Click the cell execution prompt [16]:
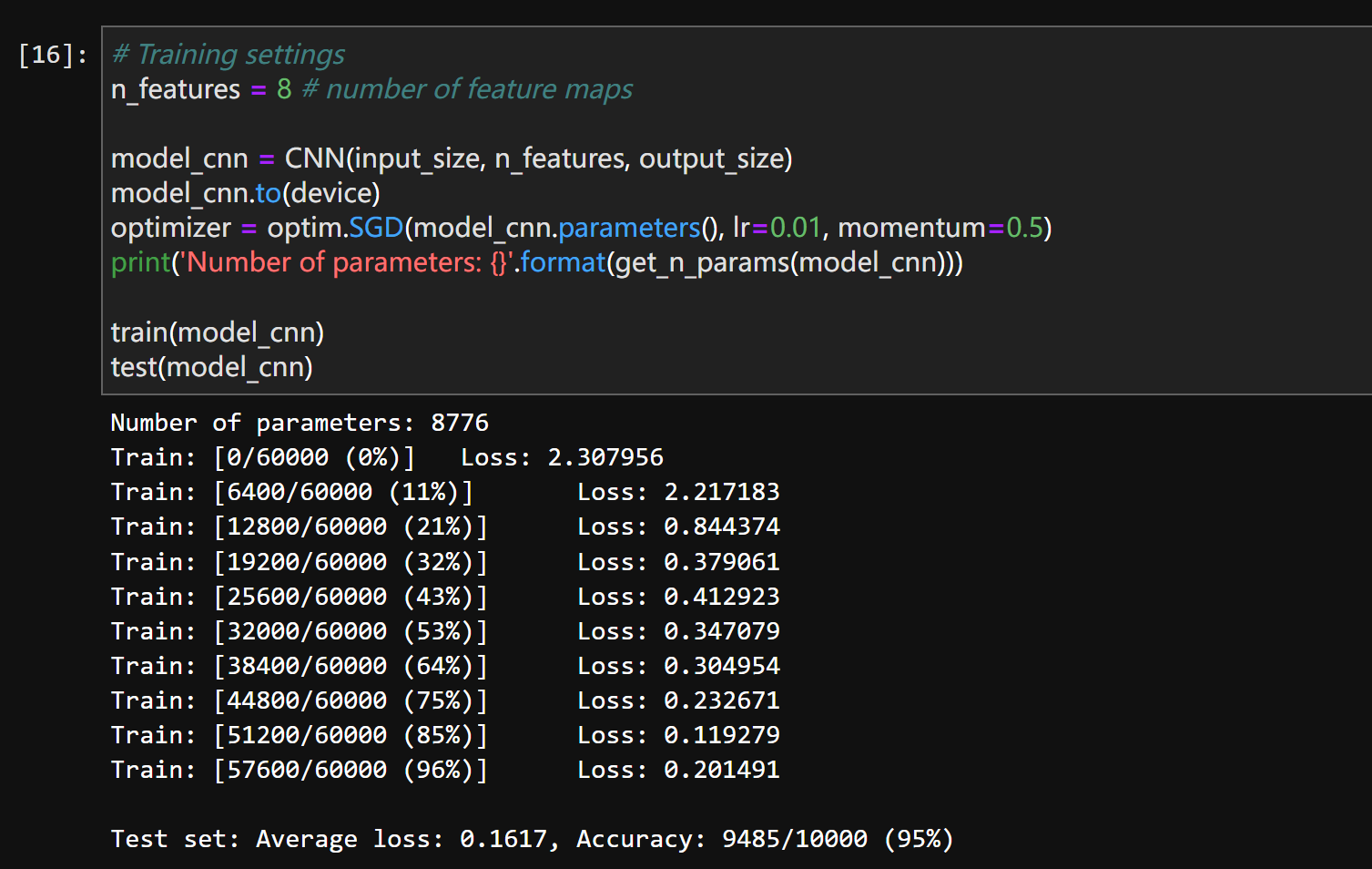1372x869 pixels. coord(53,55)
